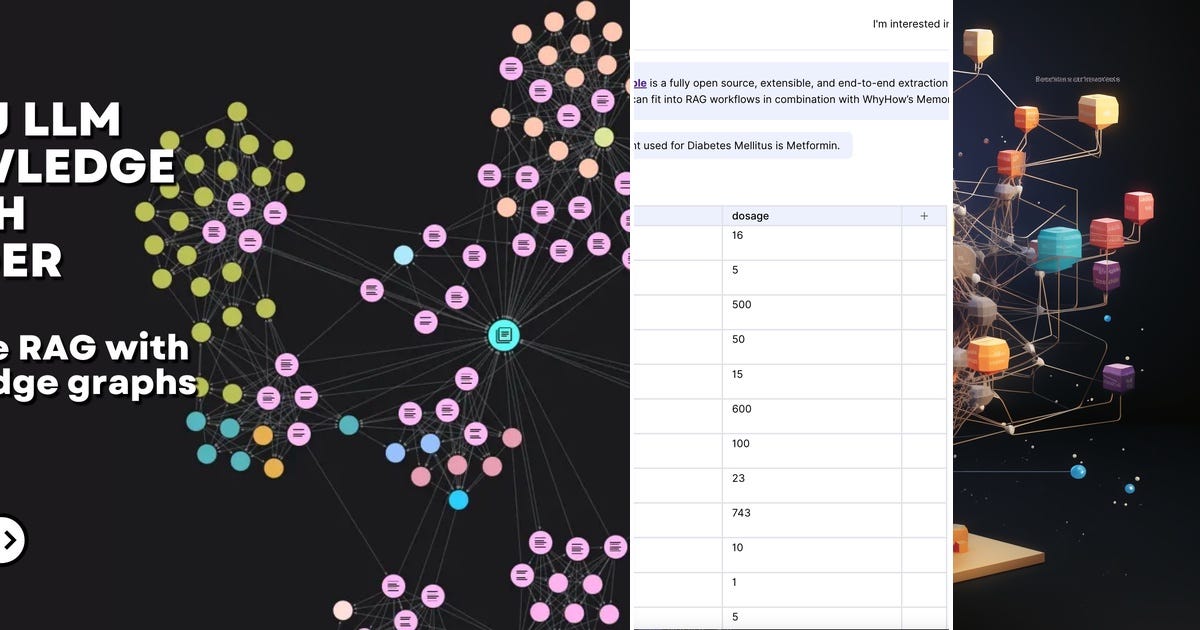Click the blue circular node below the center
1200x630 pixels.
[458, 499]
